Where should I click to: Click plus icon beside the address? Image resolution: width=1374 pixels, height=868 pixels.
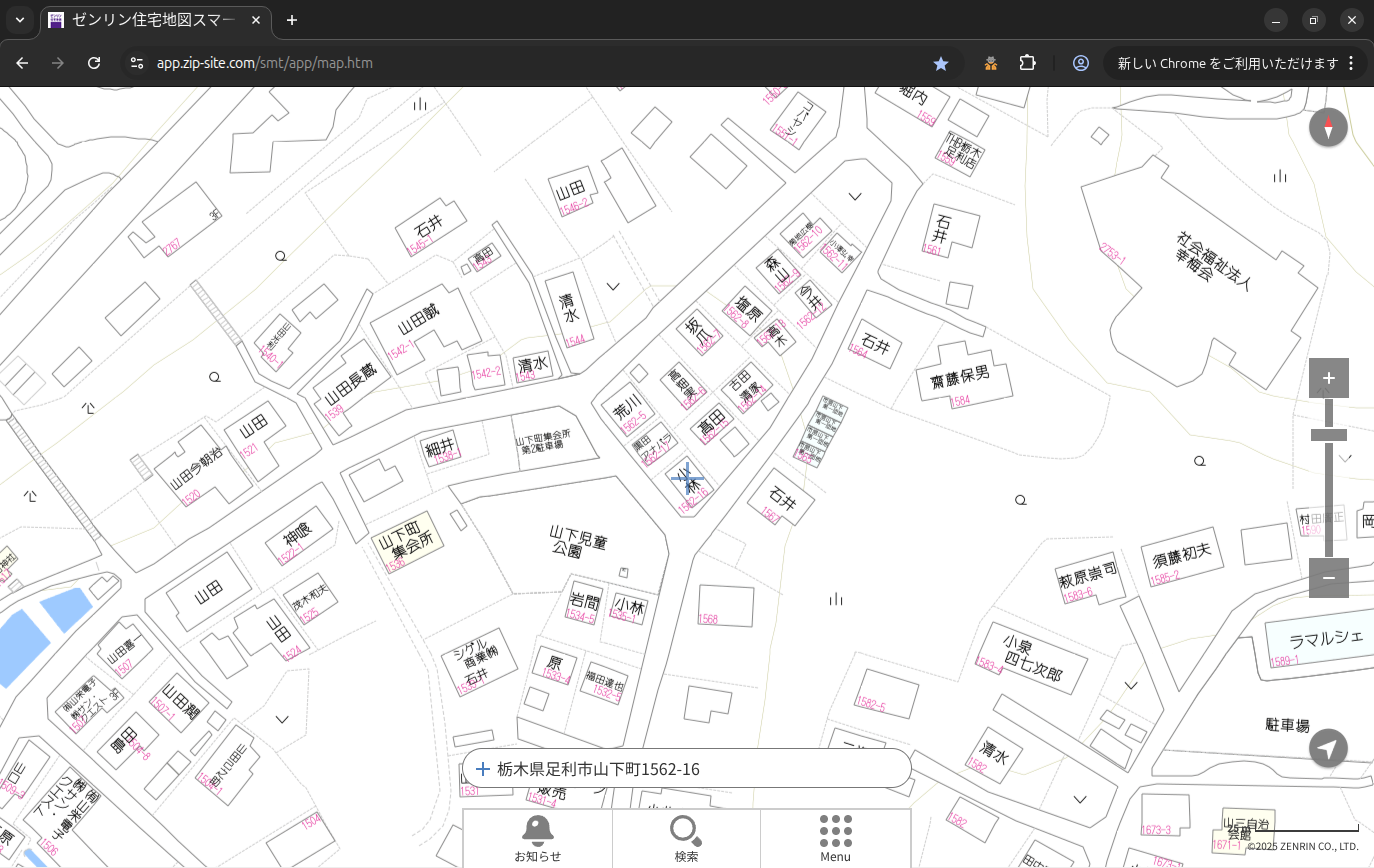(482, 769)
